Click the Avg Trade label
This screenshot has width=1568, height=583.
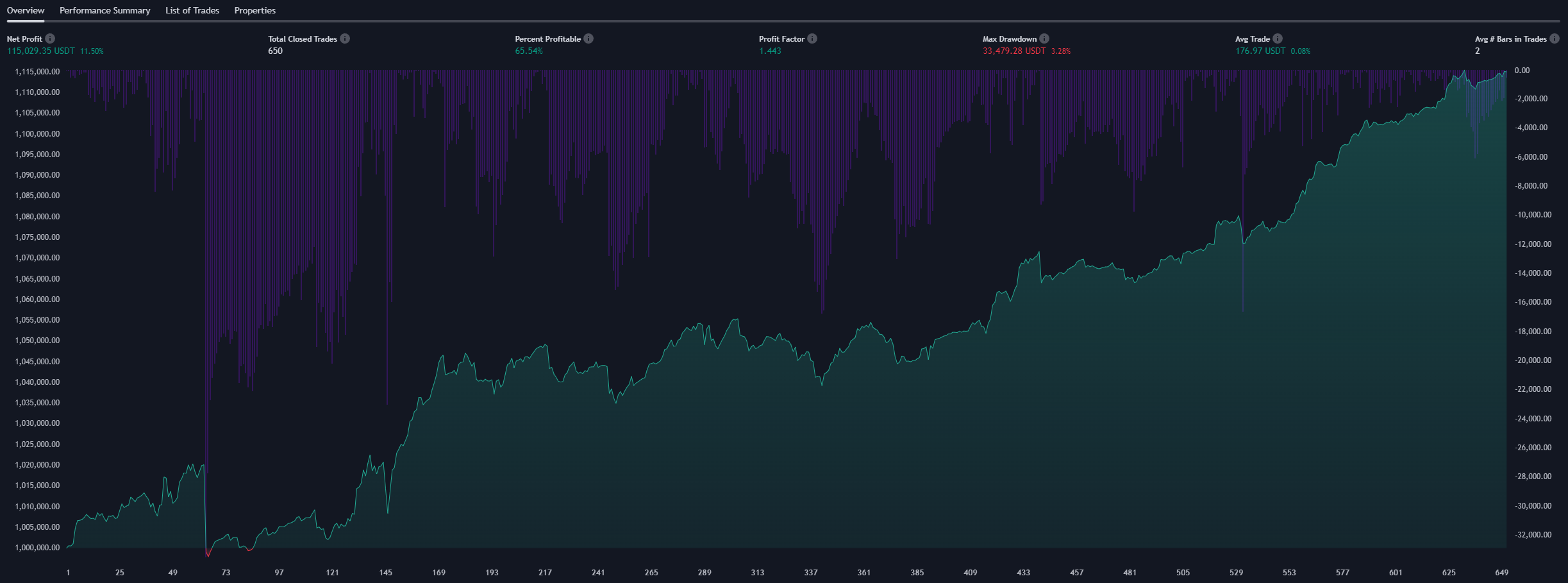coord(1253,38)
